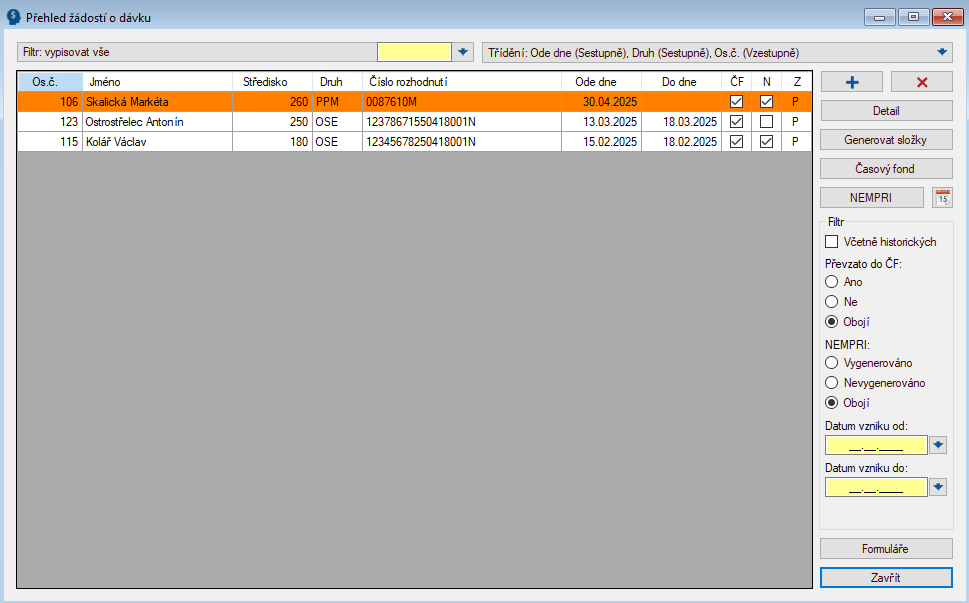Click the 'Generovat složky' button
Viewport: 969px width, 603px height.
click(x=885, y=139)
